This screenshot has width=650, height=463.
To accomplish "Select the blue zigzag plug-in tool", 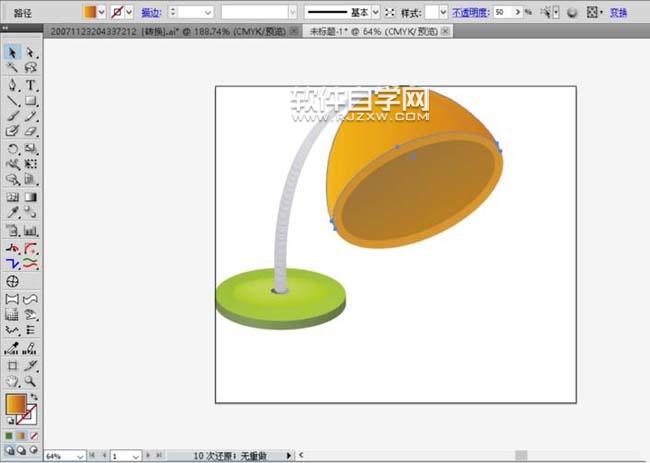I will 12,263.
